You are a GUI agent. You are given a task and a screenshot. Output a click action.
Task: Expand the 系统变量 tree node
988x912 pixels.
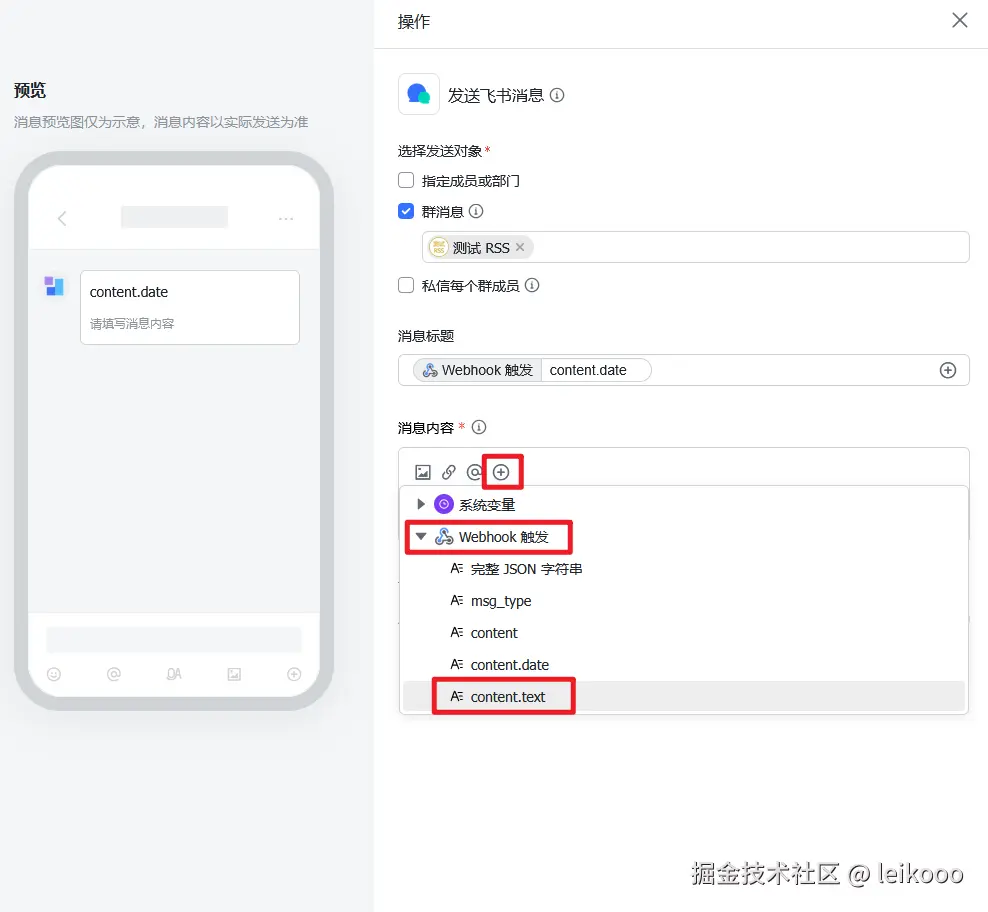421,504
